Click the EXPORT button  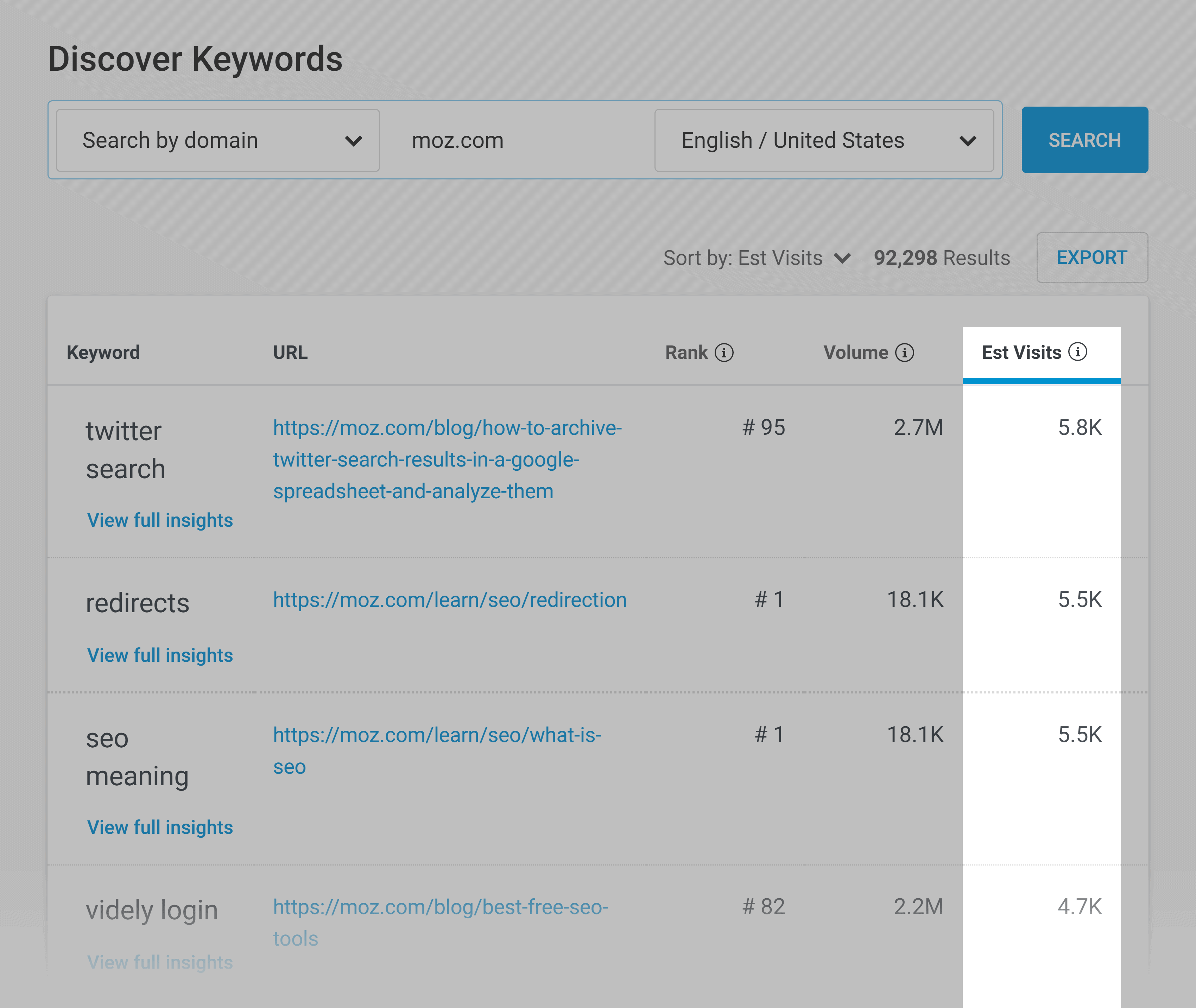tap(1092, 258)
